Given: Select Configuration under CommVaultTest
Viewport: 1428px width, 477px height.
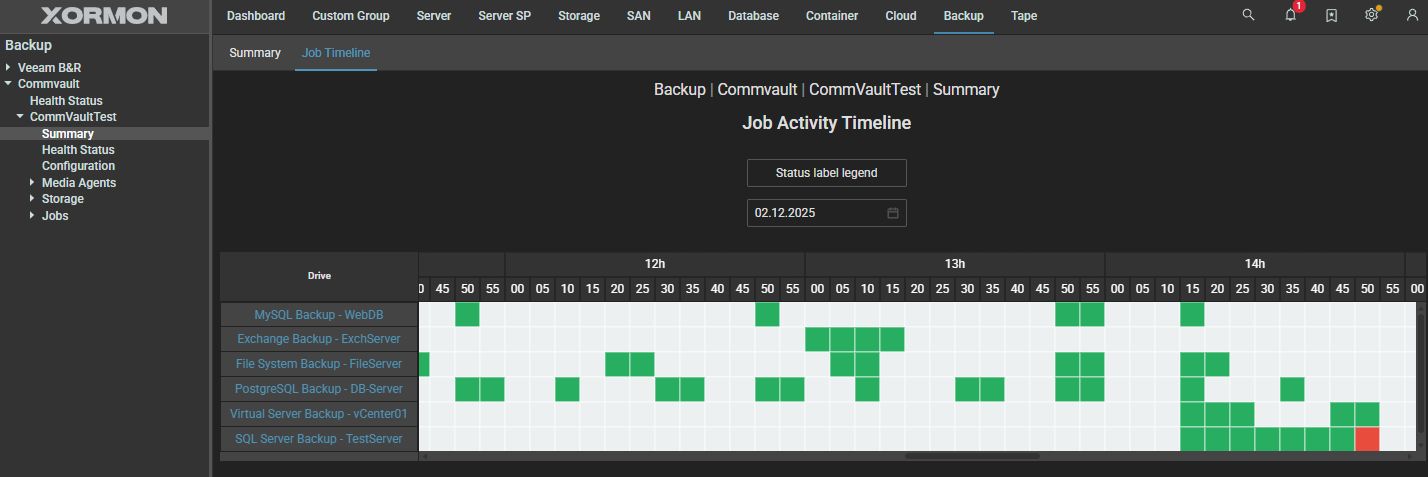Looking at the screenshot, I should 78,166.
